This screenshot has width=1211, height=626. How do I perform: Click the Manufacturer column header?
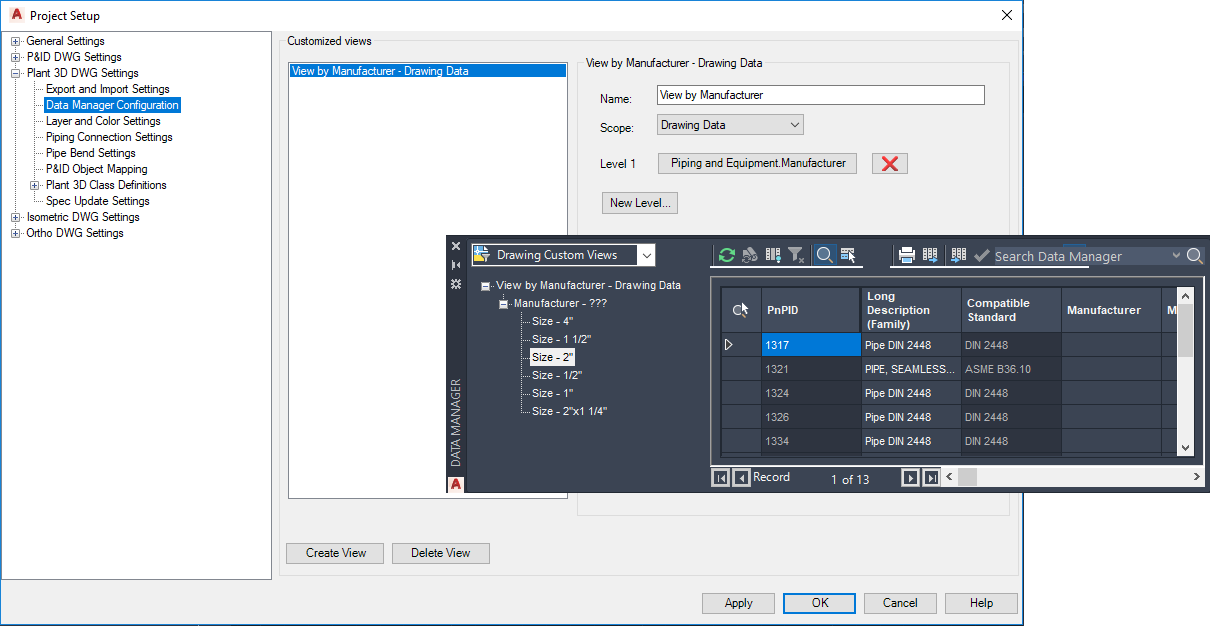click(x=1111, y=310)
